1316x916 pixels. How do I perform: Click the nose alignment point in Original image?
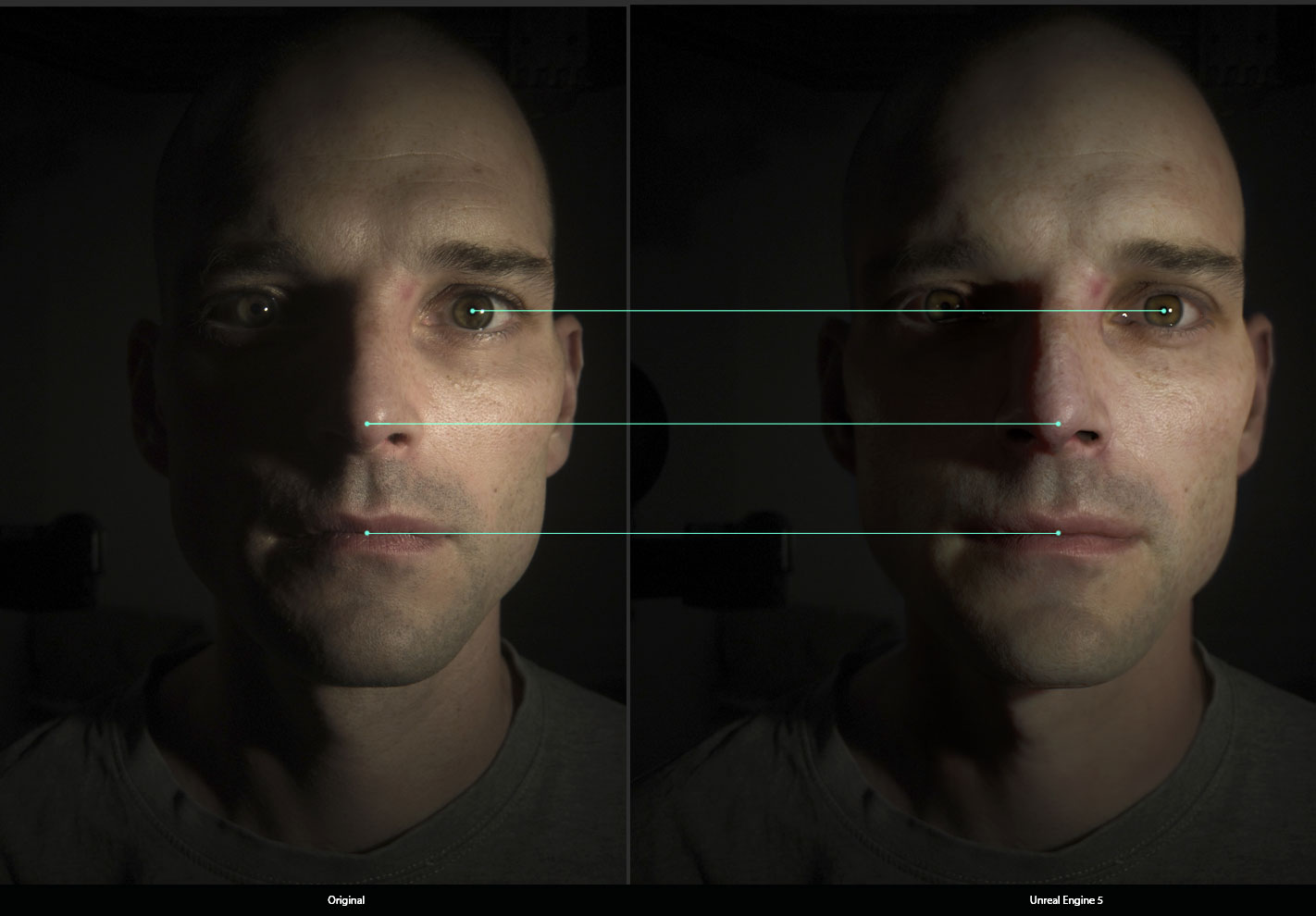(367, 424)
